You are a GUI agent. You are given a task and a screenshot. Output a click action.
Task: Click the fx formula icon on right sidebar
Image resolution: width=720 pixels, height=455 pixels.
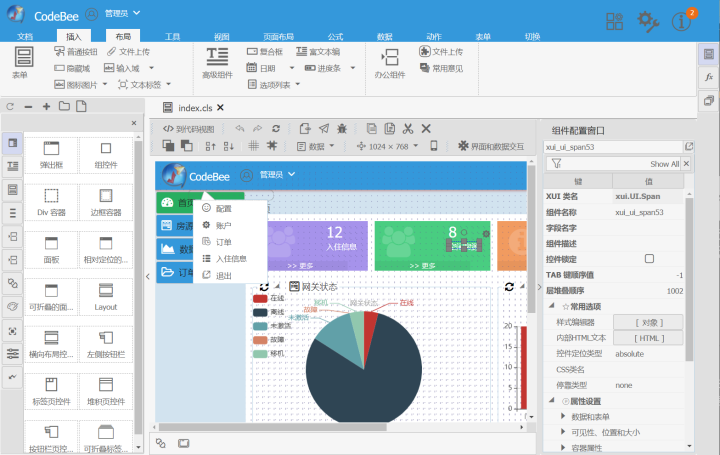click(709, 77)
